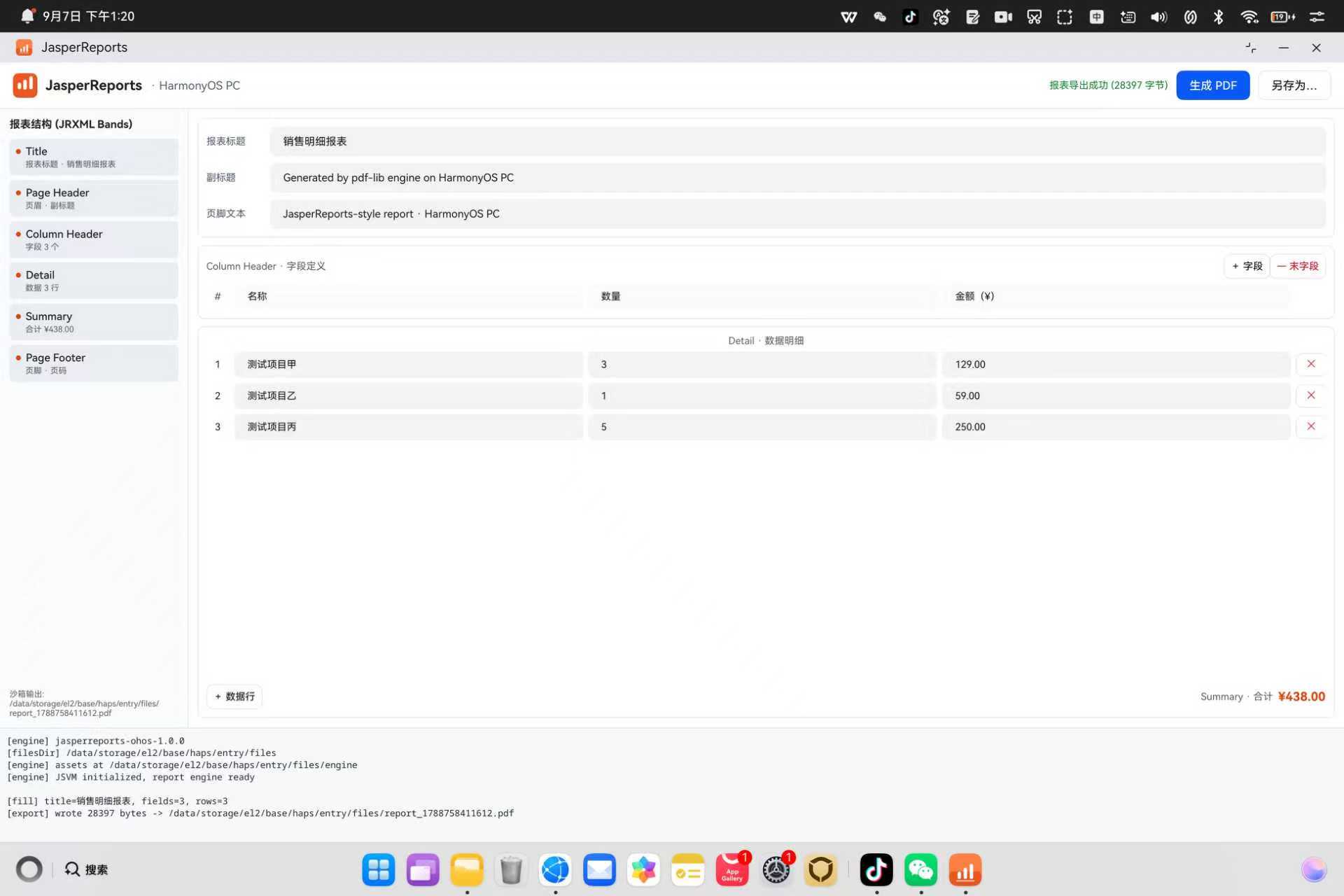Remove last field with 末字段 button
The image size is (1344, 896).
tap(1298, 266)
